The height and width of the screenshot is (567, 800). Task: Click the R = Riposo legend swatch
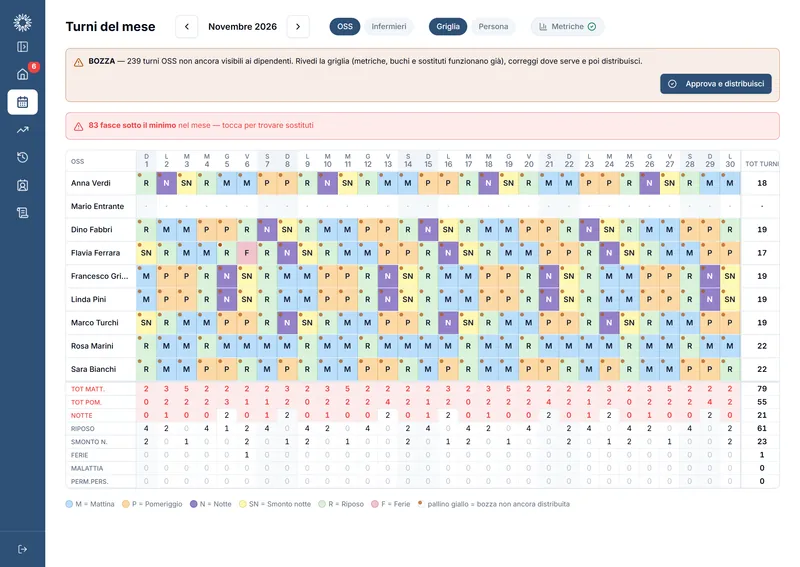pyautogui.click(x=322, y=504)
